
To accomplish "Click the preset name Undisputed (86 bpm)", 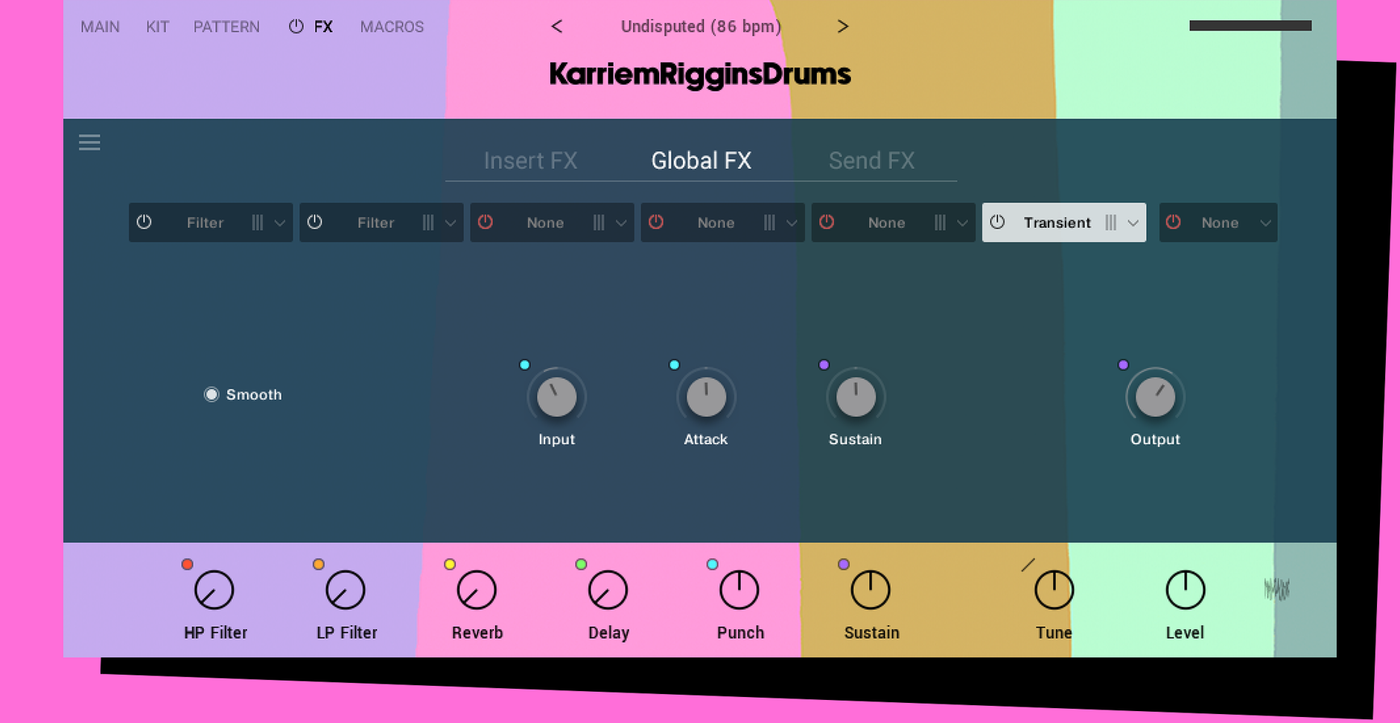I will click(701, 27).
